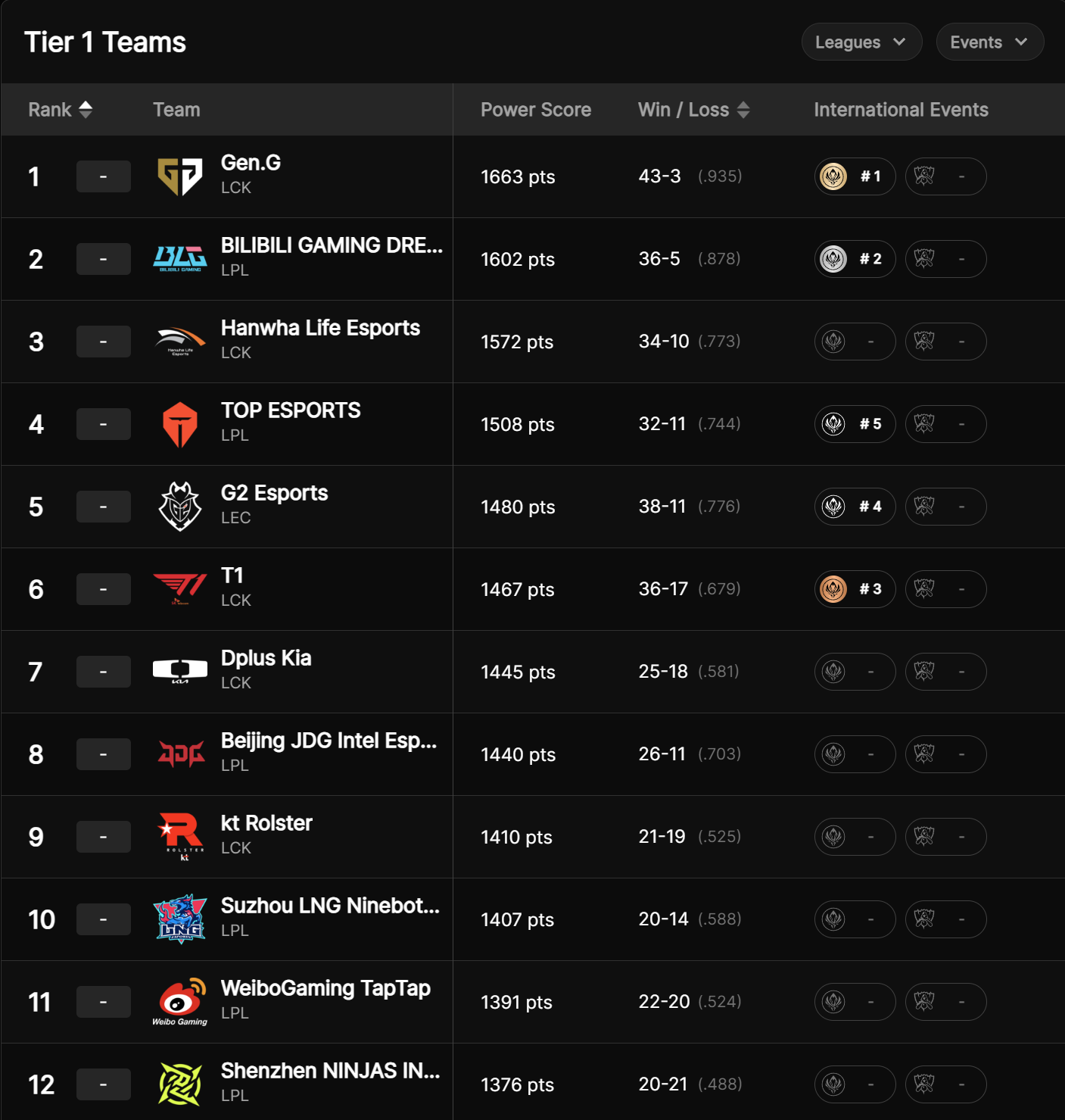1065x1120 pixels.
Task: Click the G2 Esports samurai logo
Action: tap(180, 507)
